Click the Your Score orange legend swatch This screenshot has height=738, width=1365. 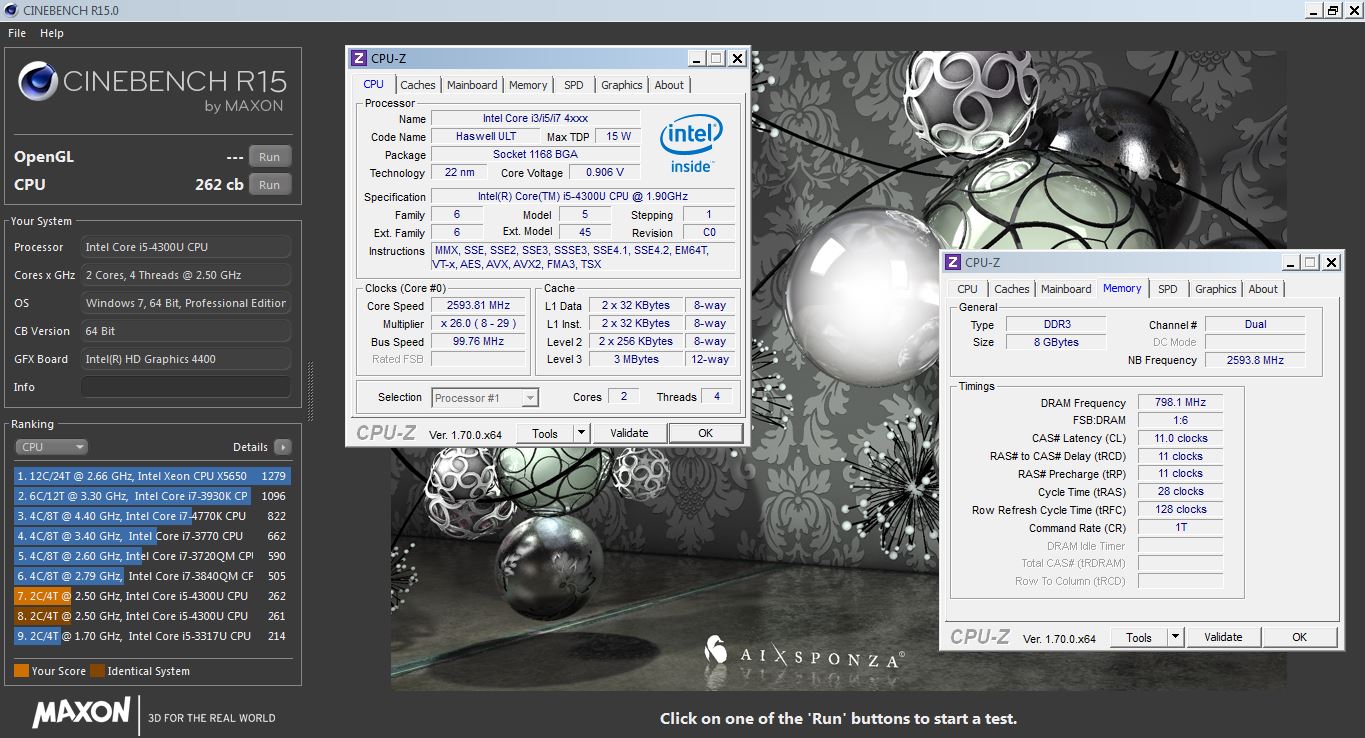[x=21, y=671]
